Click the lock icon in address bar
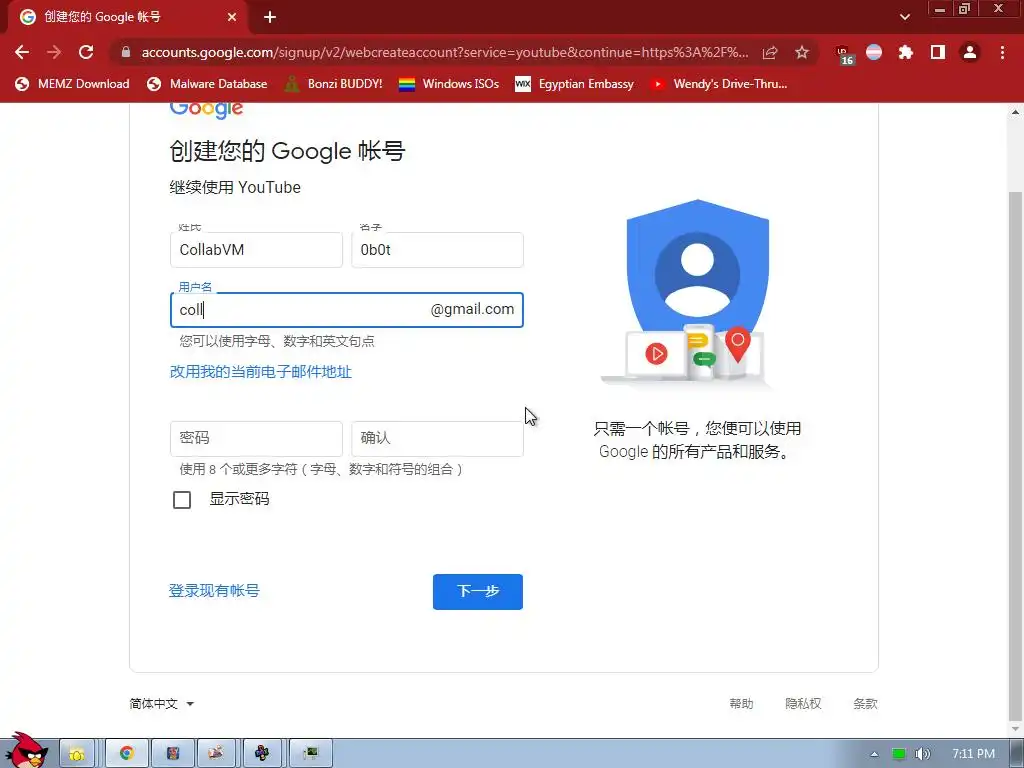The width and height of the screenshot is (1024, 768). (x=126, y=52)
